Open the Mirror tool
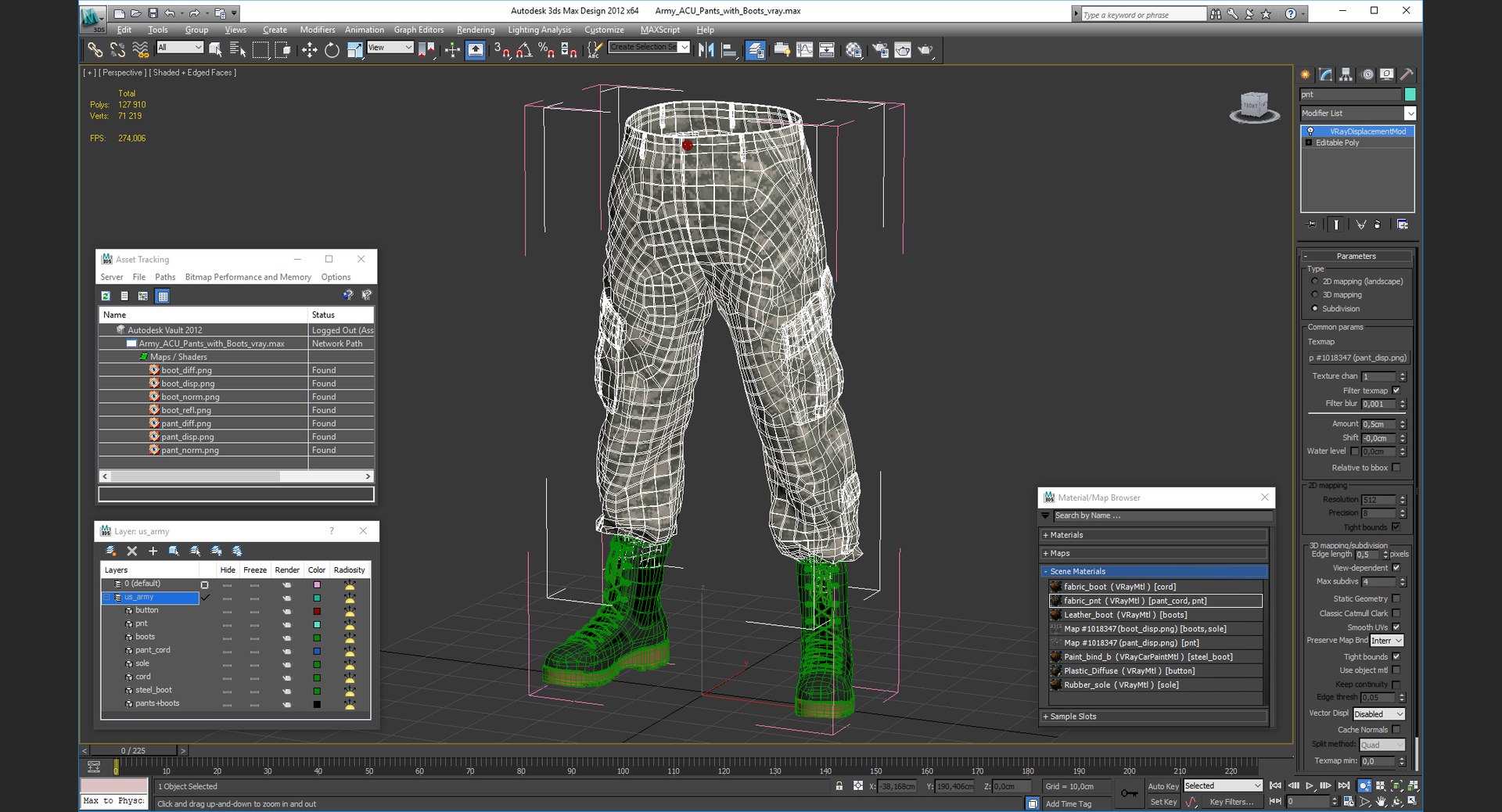 coord(706,50)
